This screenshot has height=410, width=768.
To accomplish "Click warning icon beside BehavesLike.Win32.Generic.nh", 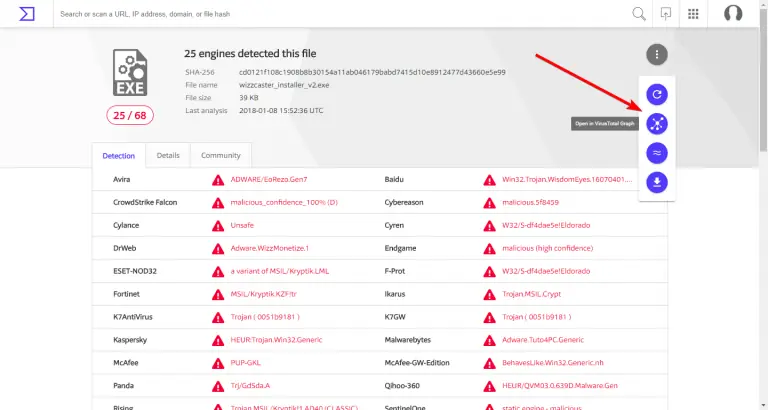I will (x=489, y=363).
